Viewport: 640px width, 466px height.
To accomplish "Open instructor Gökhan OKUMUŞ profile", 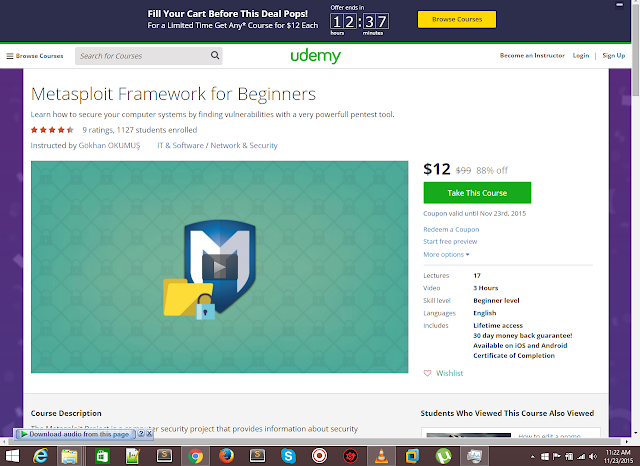I will [x=109, y=145].
